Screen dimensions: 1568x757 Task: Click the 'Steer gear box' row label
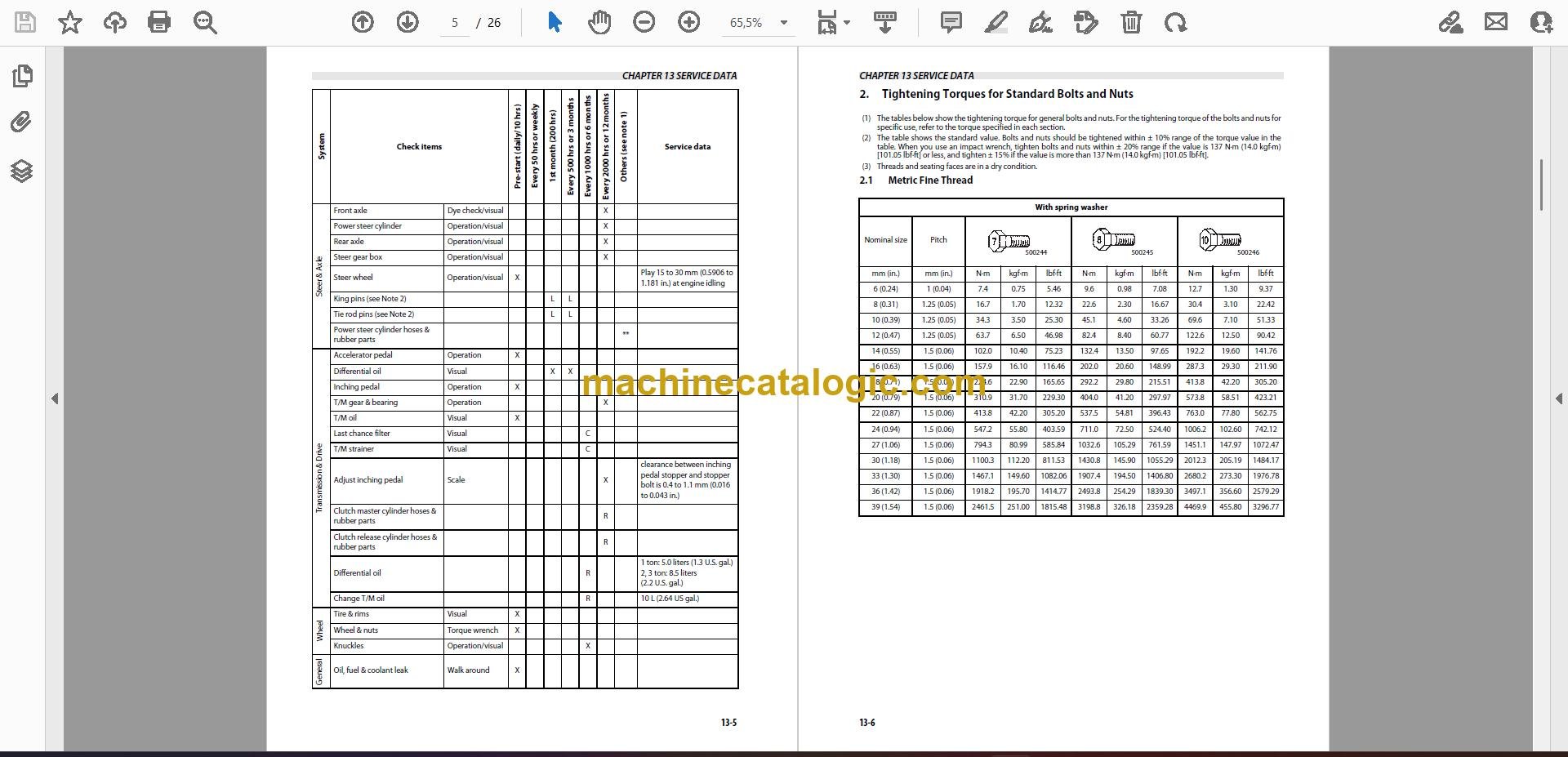(358, 257)
